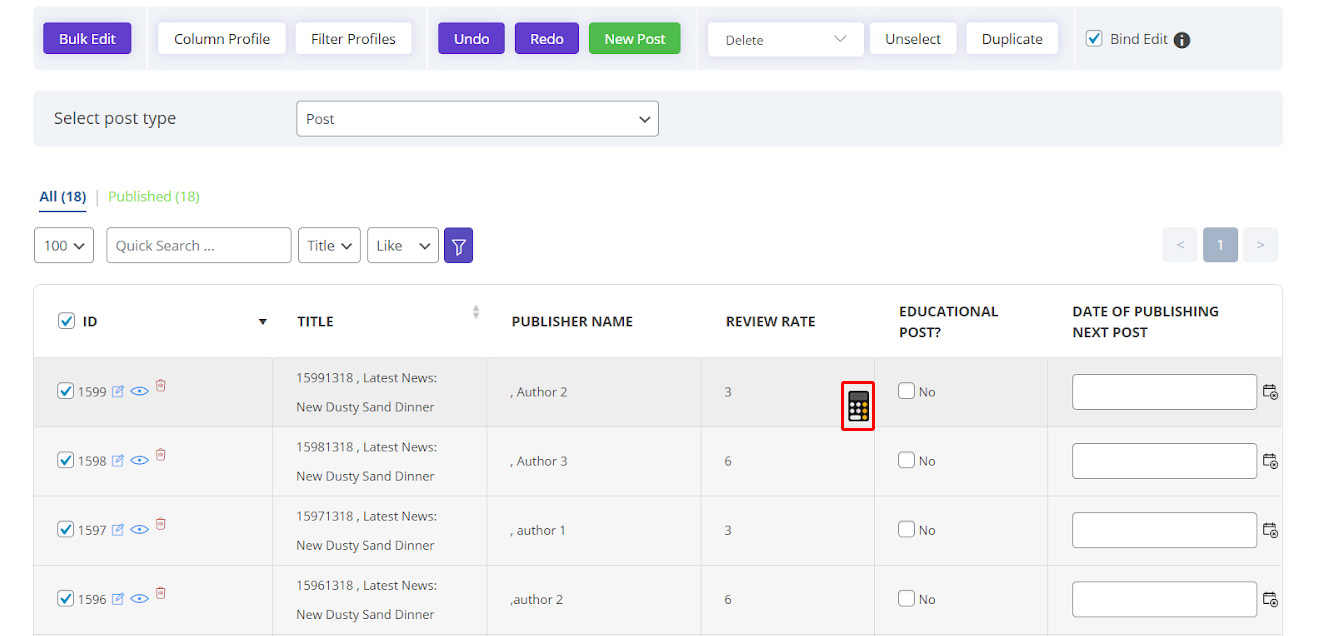1321x636 pixels.
Task: Open the Like operator dropdown
Action: click(403, 246)
